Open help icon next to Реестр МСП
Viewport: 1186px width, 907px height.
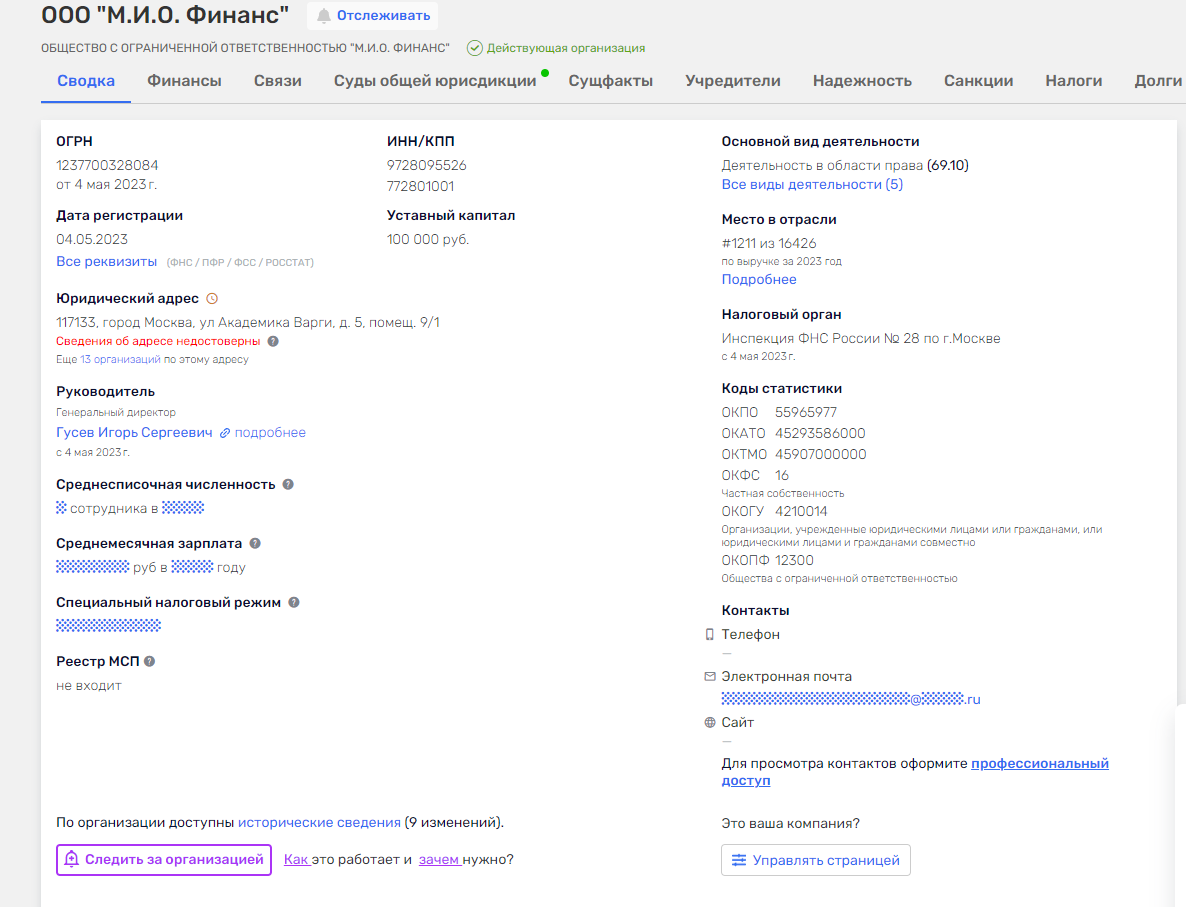[150, 661]
